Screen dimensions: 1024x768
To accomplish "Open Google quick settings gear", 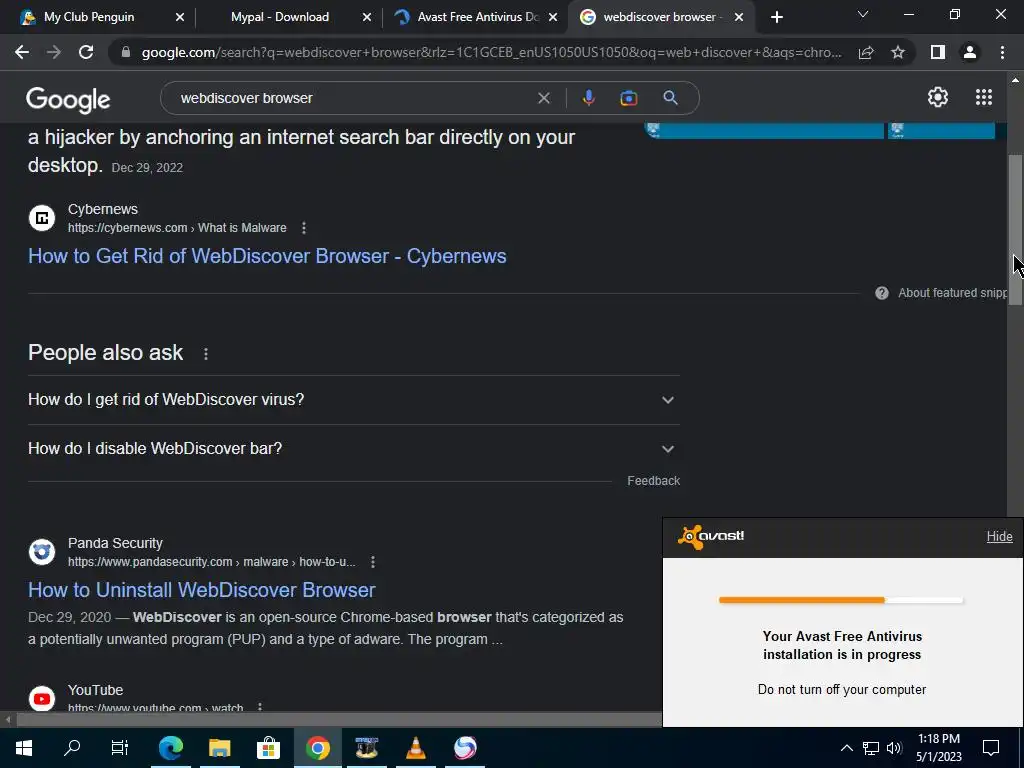I will 938,97.
